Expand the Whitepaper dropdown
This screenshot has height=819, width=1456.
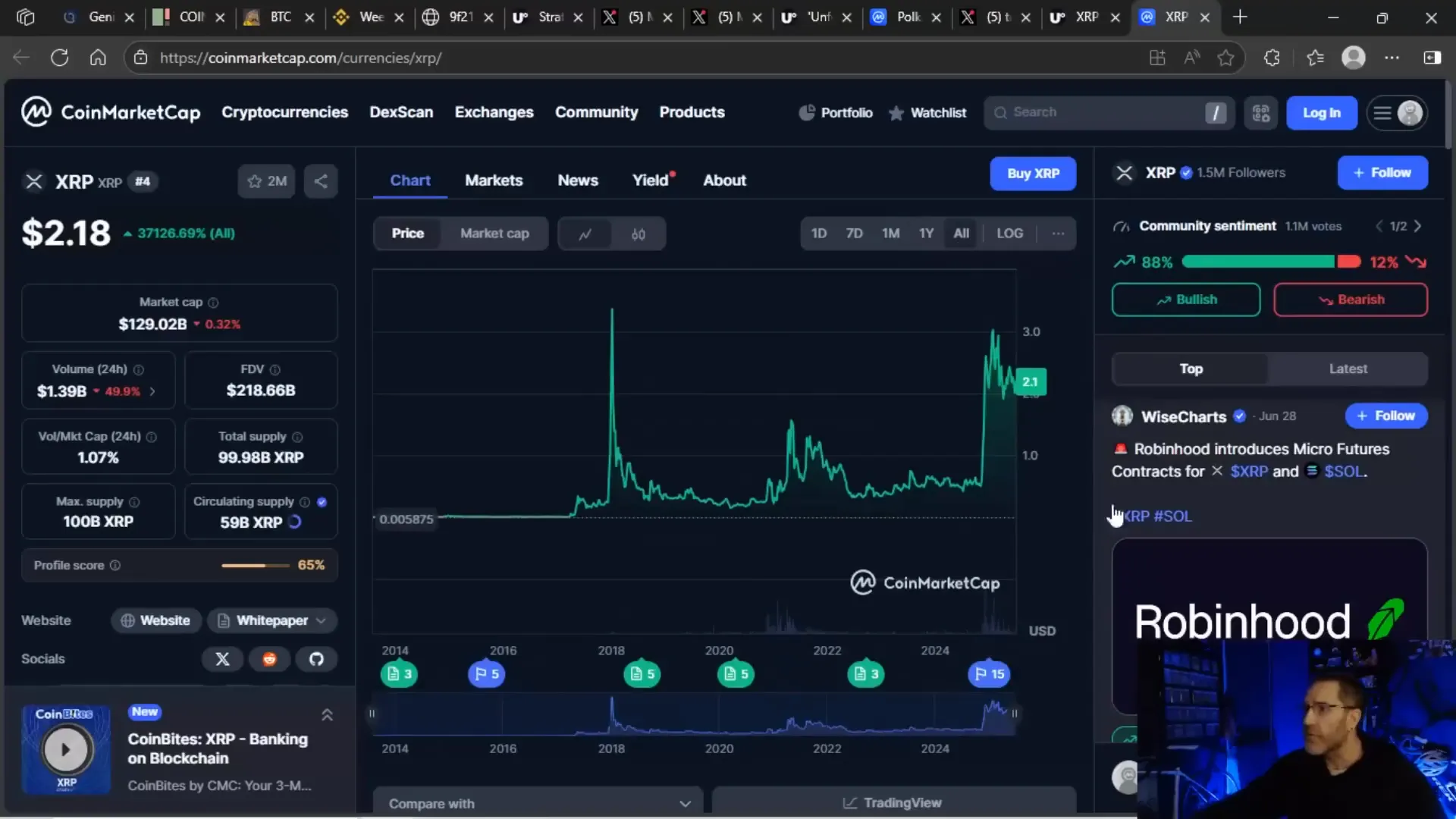click(x=272, y=620)
